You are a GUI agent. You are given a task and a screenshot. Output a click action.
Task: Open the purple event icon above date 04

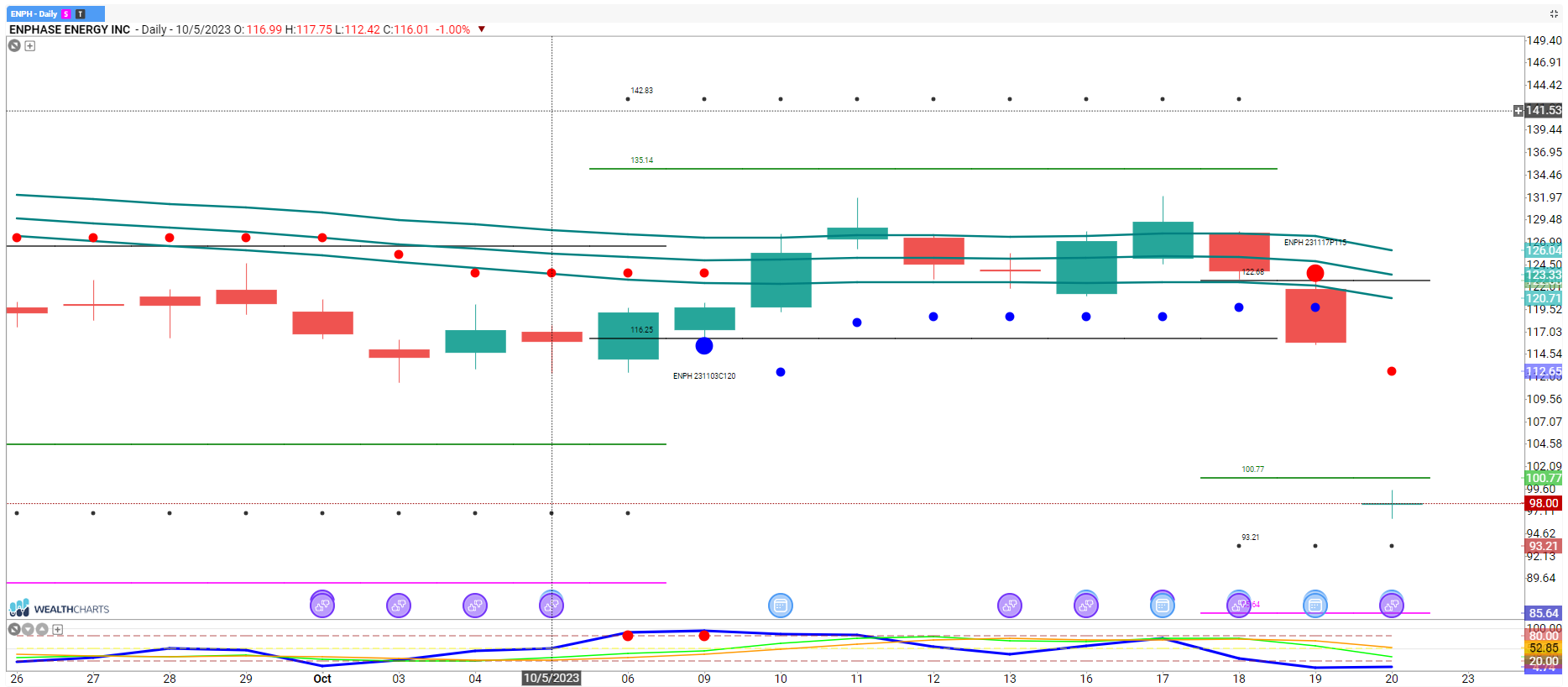pos(475,605)
